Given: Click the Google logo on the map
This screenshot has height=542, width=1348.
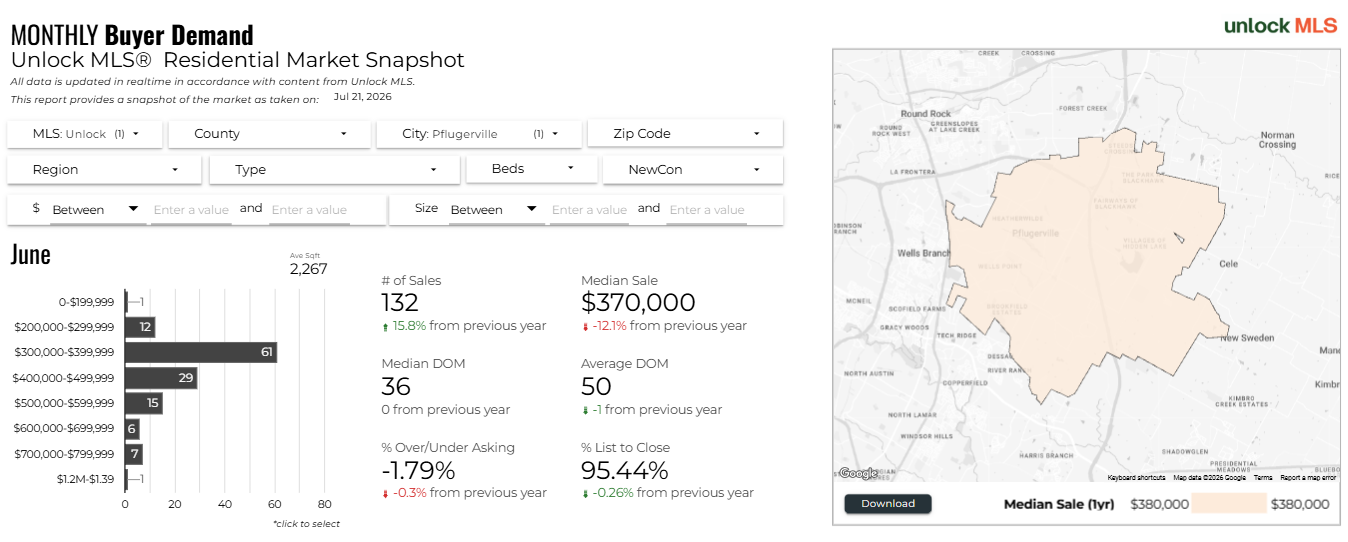Looking at the screenshot, I should tap(858, 473).
